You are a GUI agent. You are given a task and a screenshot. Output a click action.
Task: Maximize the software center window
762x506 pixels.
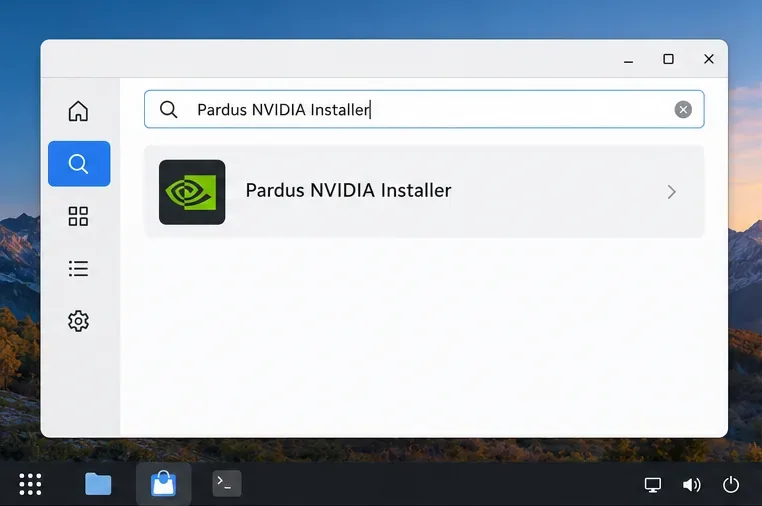point(669,59)
